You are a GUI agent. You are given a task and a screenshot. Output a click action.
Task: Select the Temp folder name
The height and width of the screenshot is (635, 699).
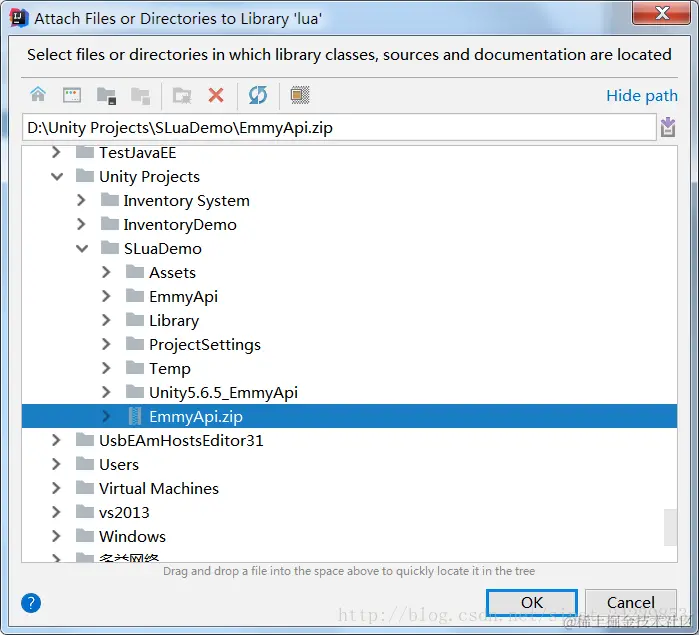coord(169,369)
